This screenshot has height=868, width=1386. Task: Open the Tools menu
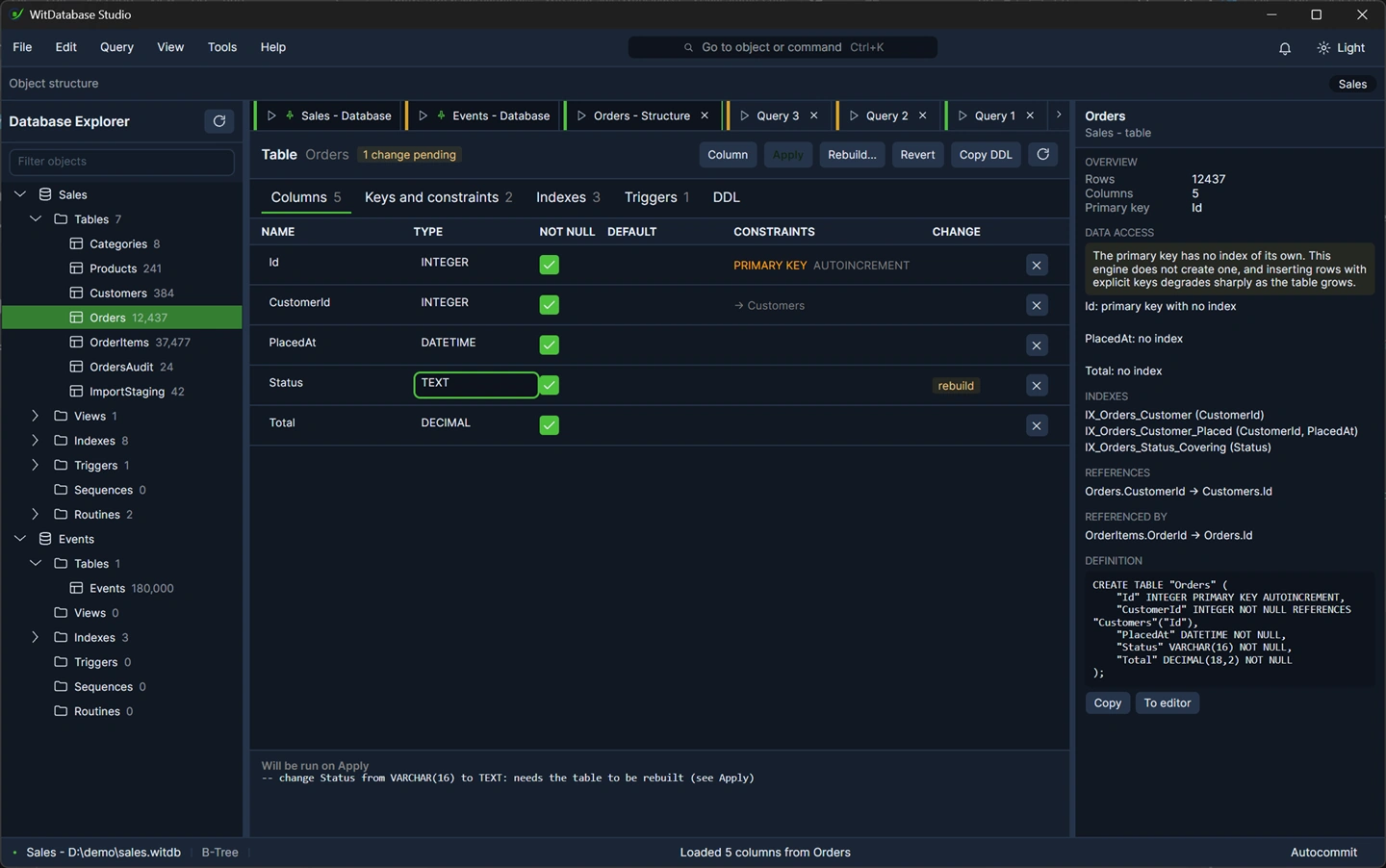222,47
